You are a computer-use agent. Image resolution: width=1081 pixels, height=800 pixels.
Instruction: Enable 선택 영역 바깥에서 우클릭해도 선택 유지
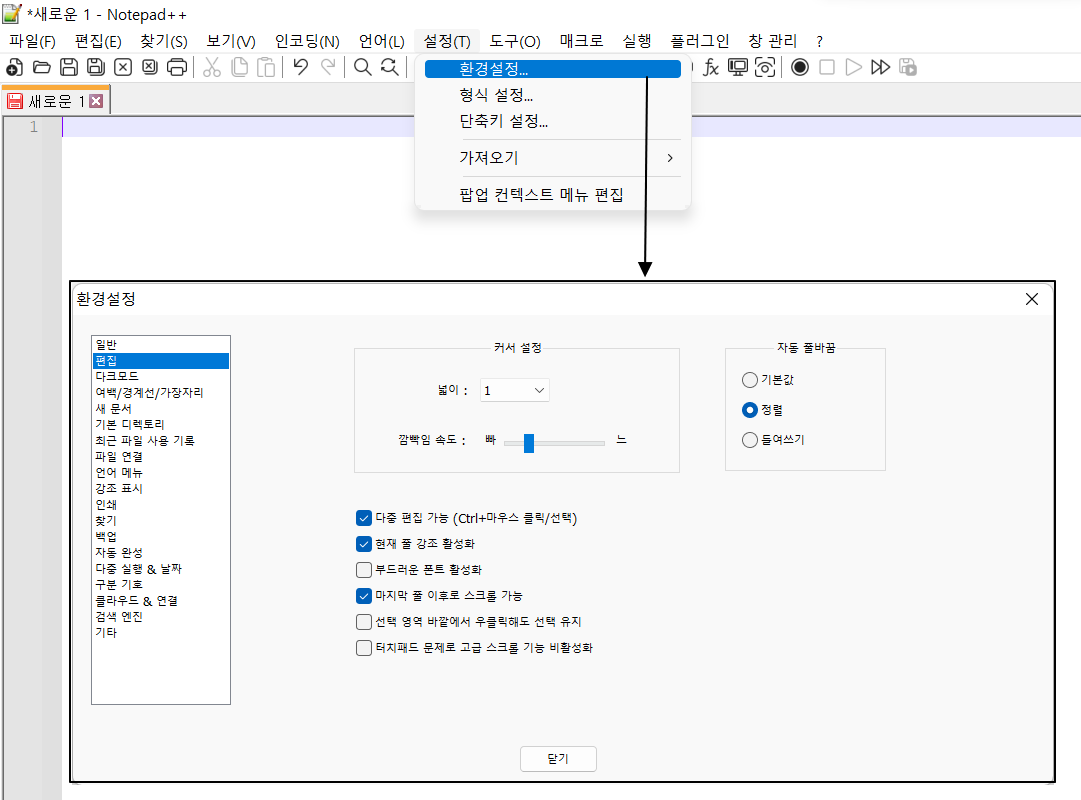(x=364, y=622)
